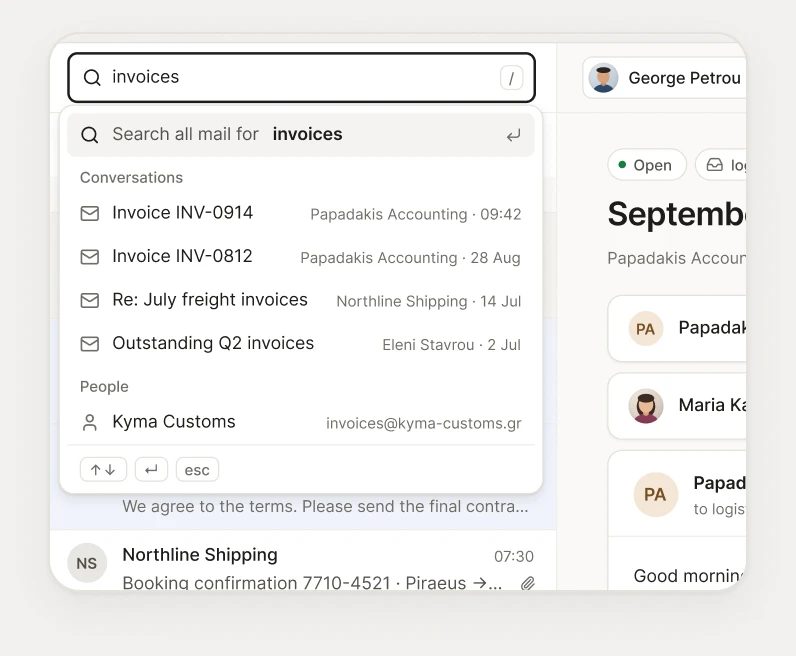Click 'Papadakis Accounting · 09:42' text

416,214
